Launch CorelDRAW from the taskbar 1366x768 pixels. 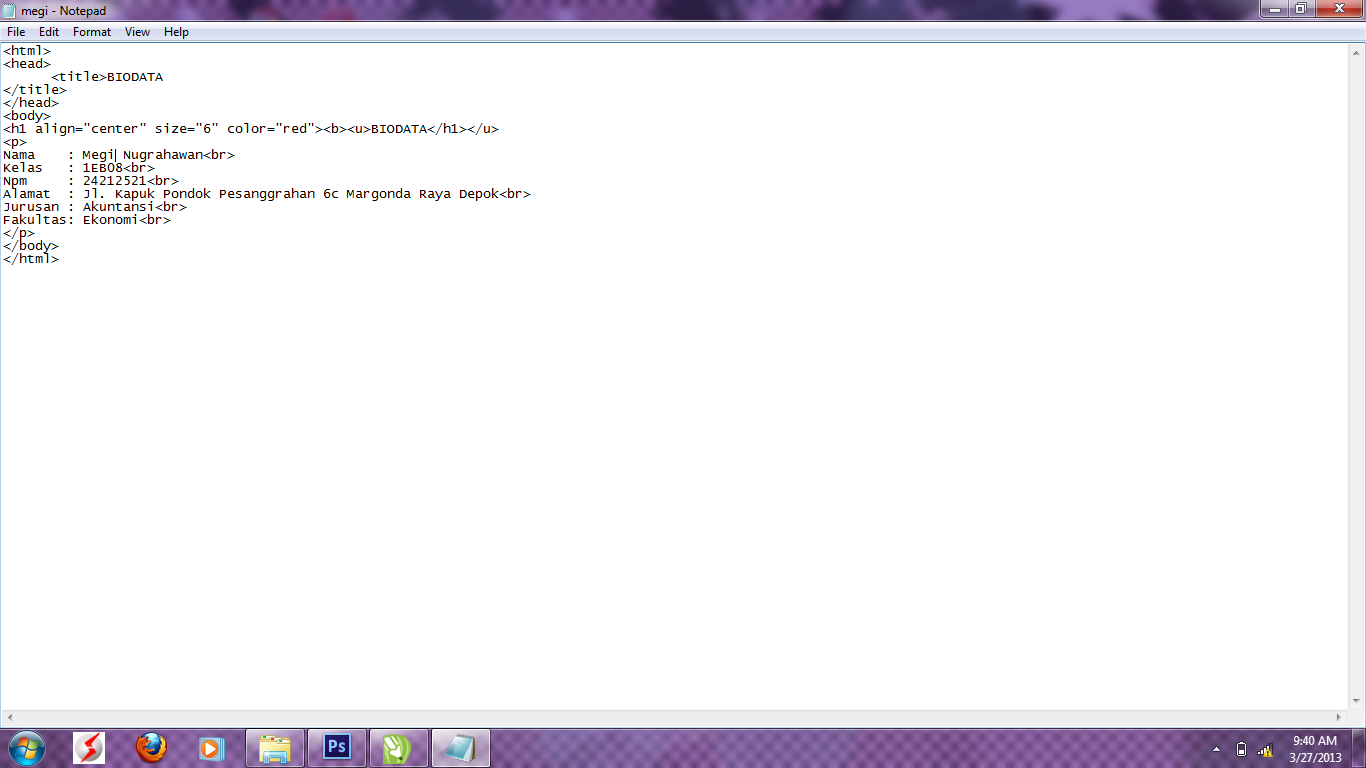click(x=398, y=747)
